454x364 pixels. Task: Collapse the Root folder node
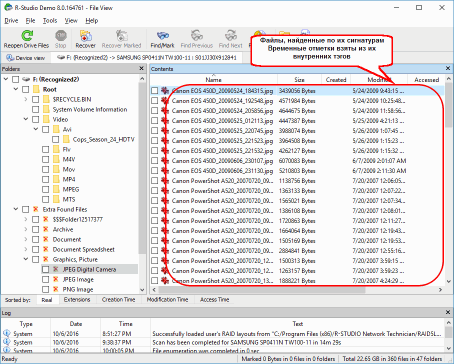16,89
